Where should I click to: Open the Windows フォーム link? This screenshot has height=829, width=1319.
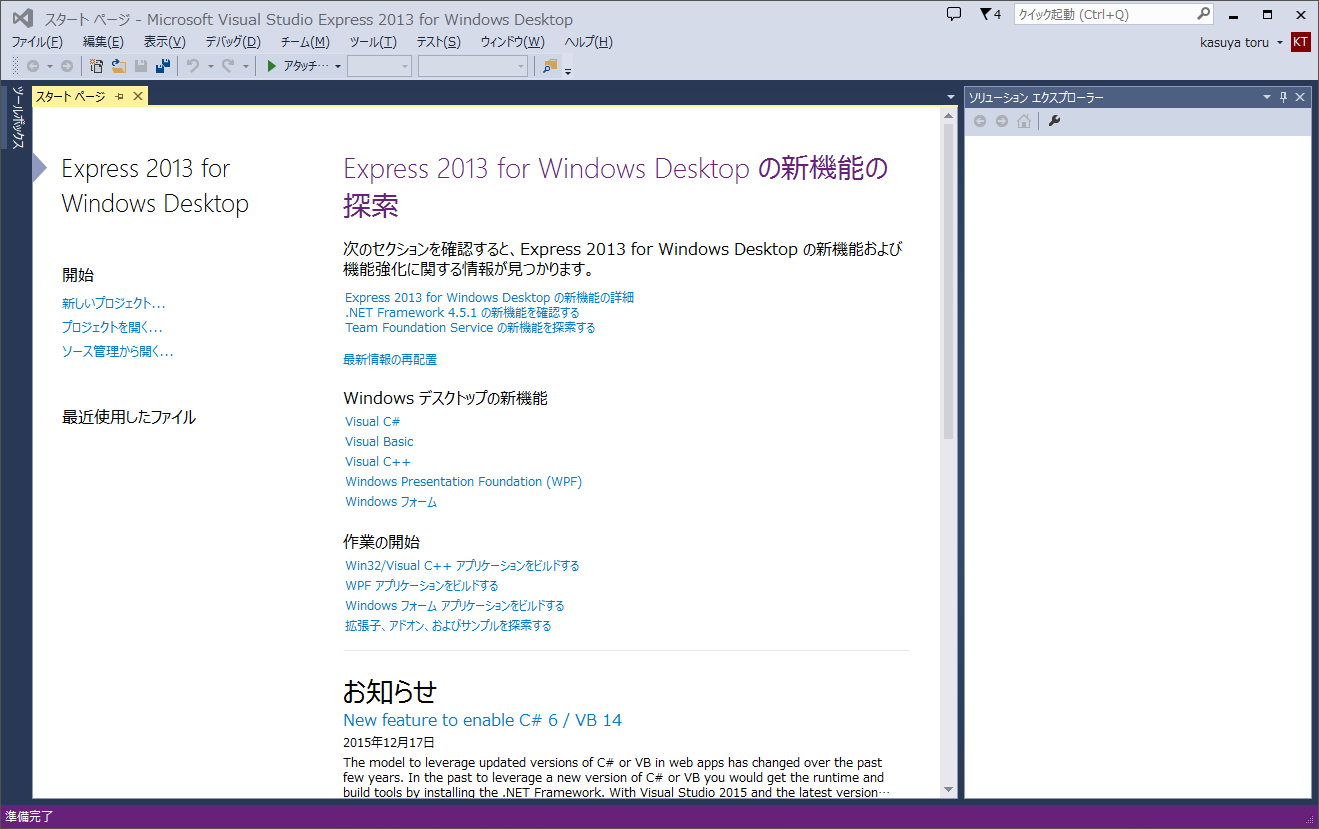point(391,502)
